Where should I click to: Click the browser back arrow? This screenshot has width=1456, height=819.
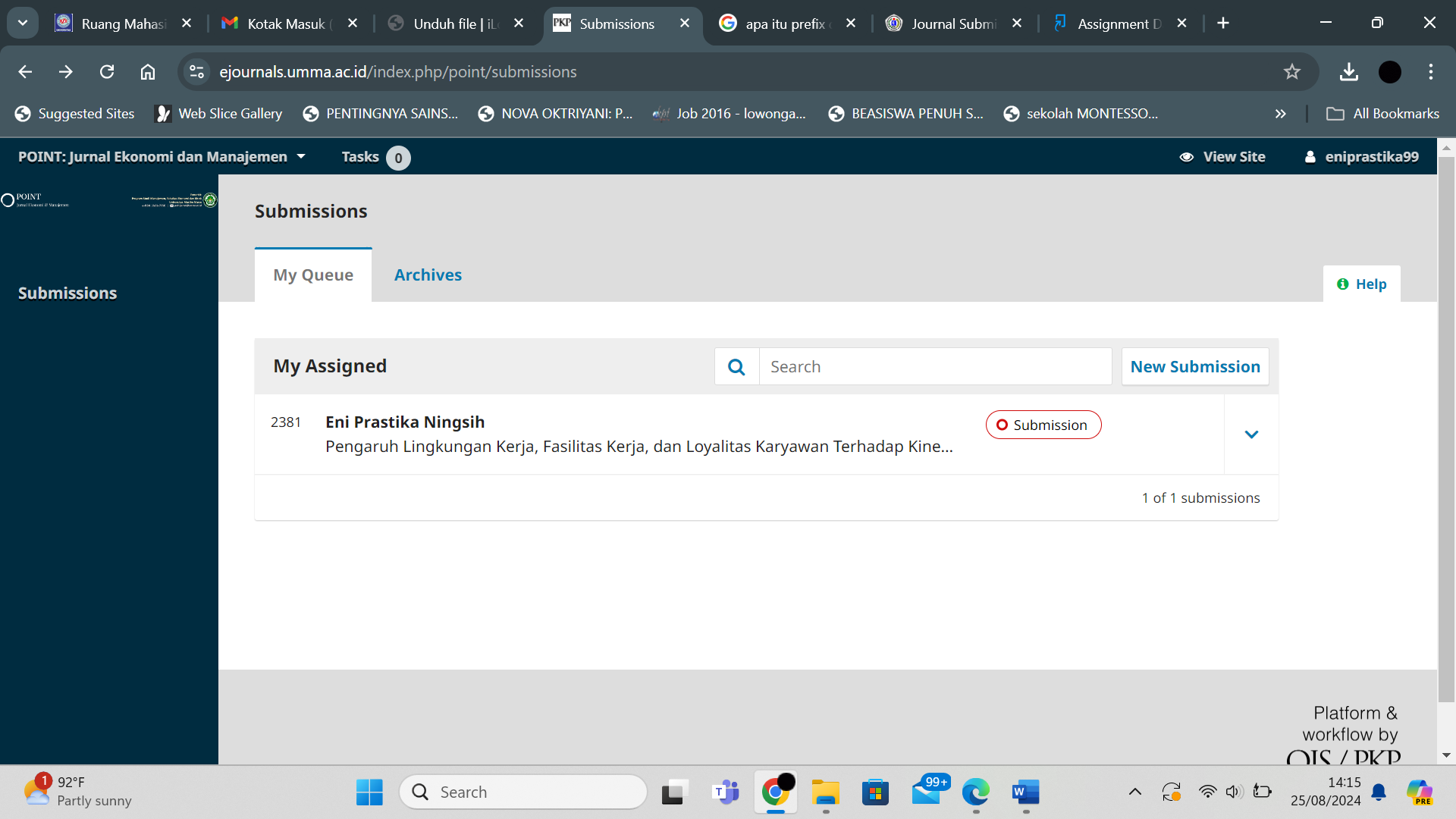click(25, 71)
